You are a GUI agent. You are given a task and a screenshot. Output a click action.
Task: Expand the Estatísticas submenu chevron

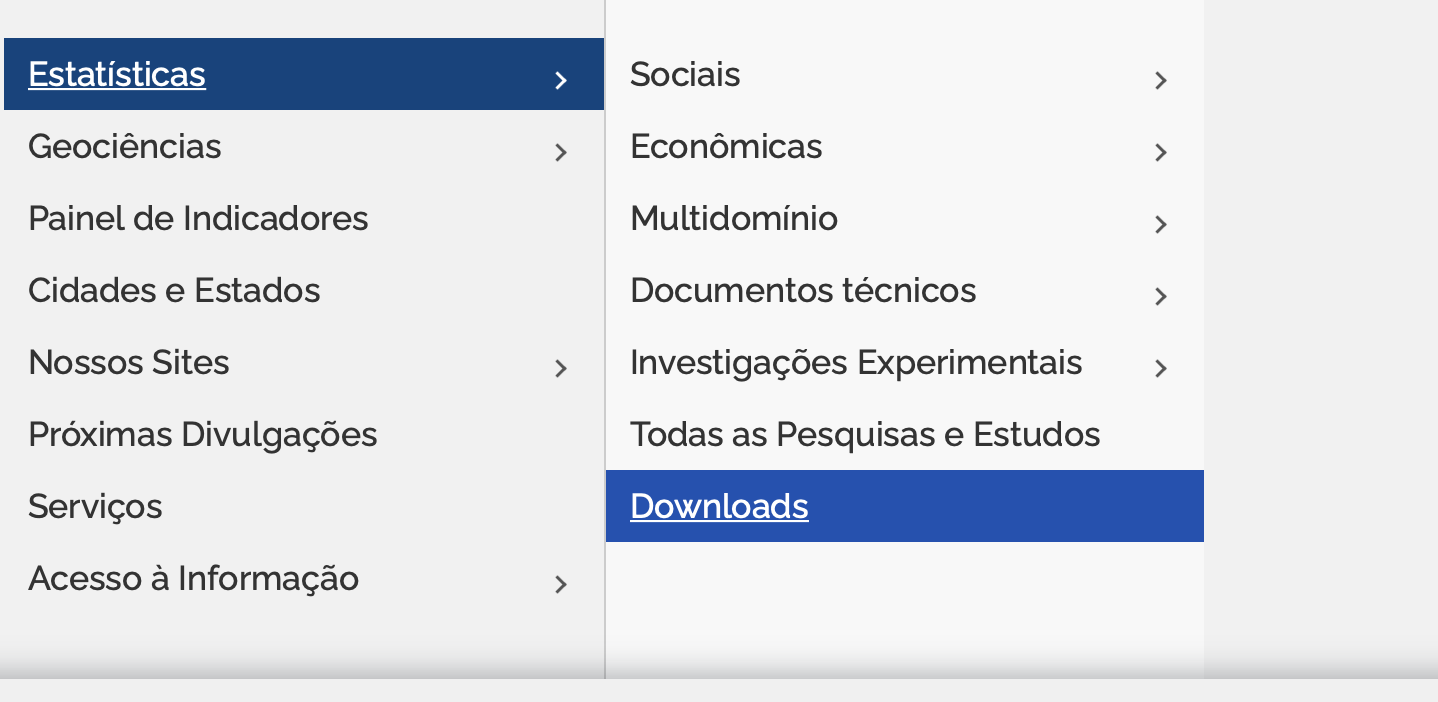[x=561, y=80]
